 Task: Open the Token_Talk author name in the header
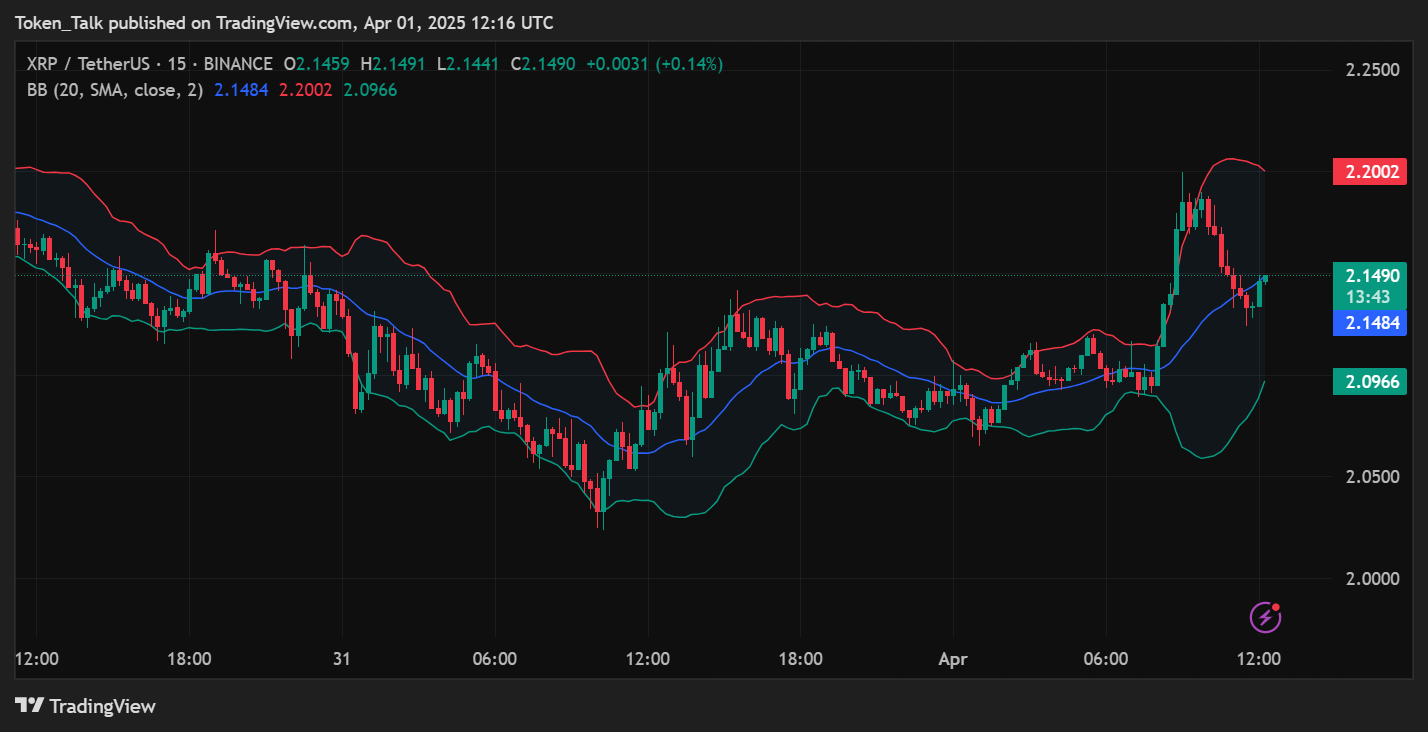(57, 23)
